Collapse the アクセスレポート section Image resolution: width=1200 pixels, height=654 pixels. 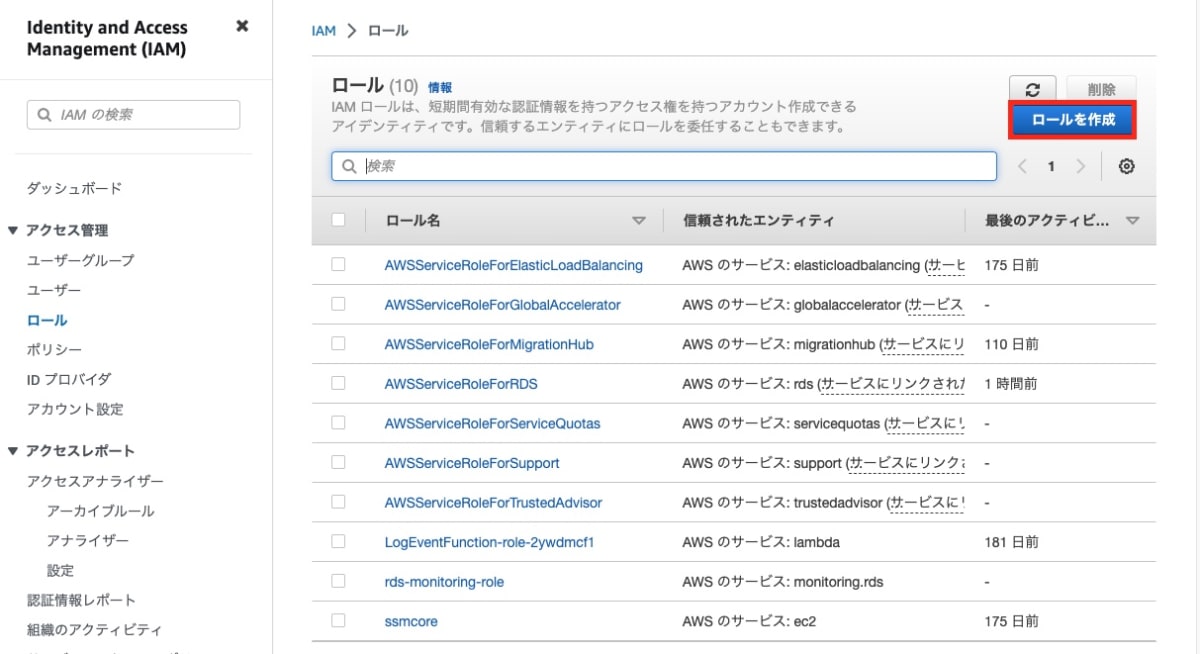13,451
